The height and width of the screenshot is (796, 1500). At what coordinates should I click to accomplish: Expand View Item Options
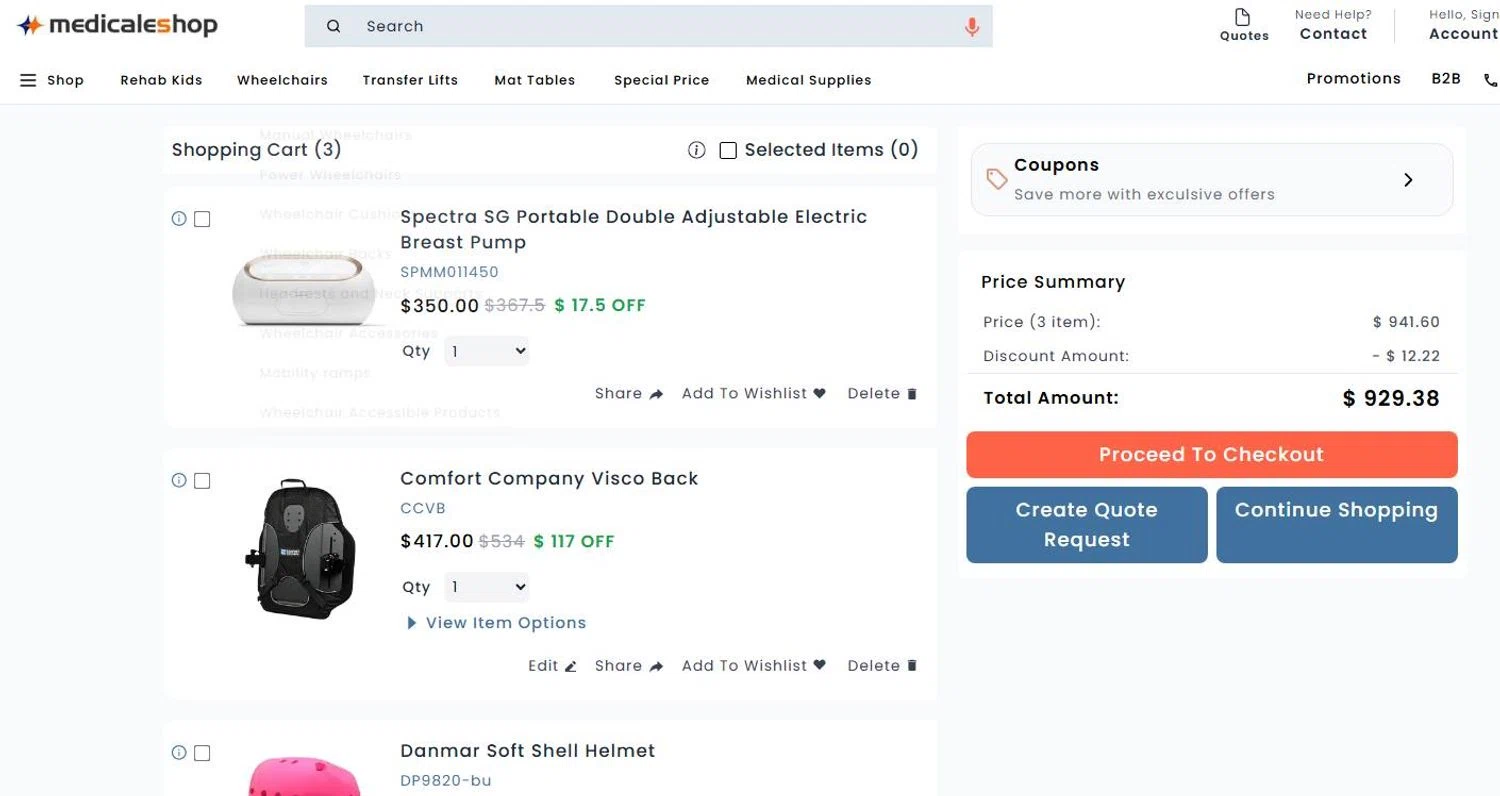click(x=496, y=623)
